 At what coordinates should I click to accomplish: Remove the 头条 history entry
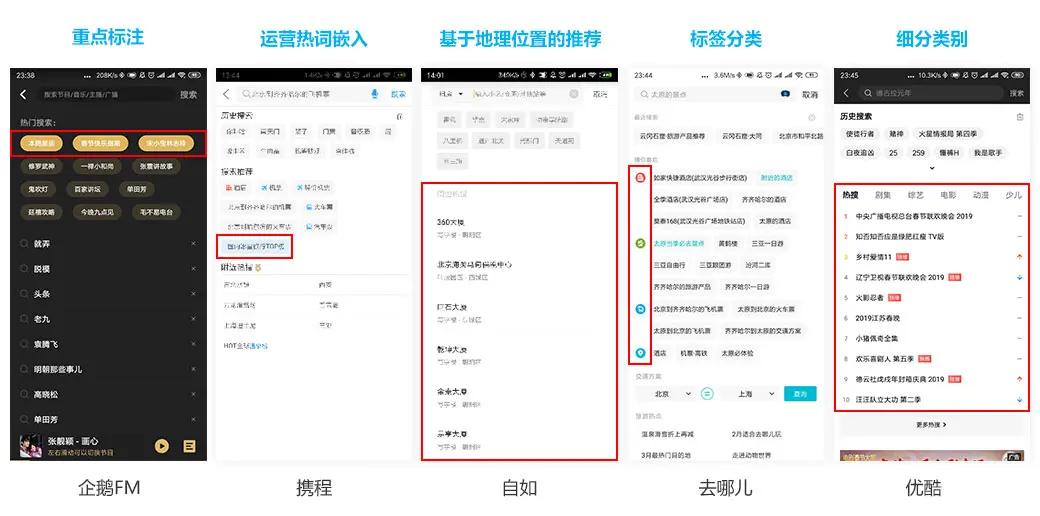coord(194,294)
